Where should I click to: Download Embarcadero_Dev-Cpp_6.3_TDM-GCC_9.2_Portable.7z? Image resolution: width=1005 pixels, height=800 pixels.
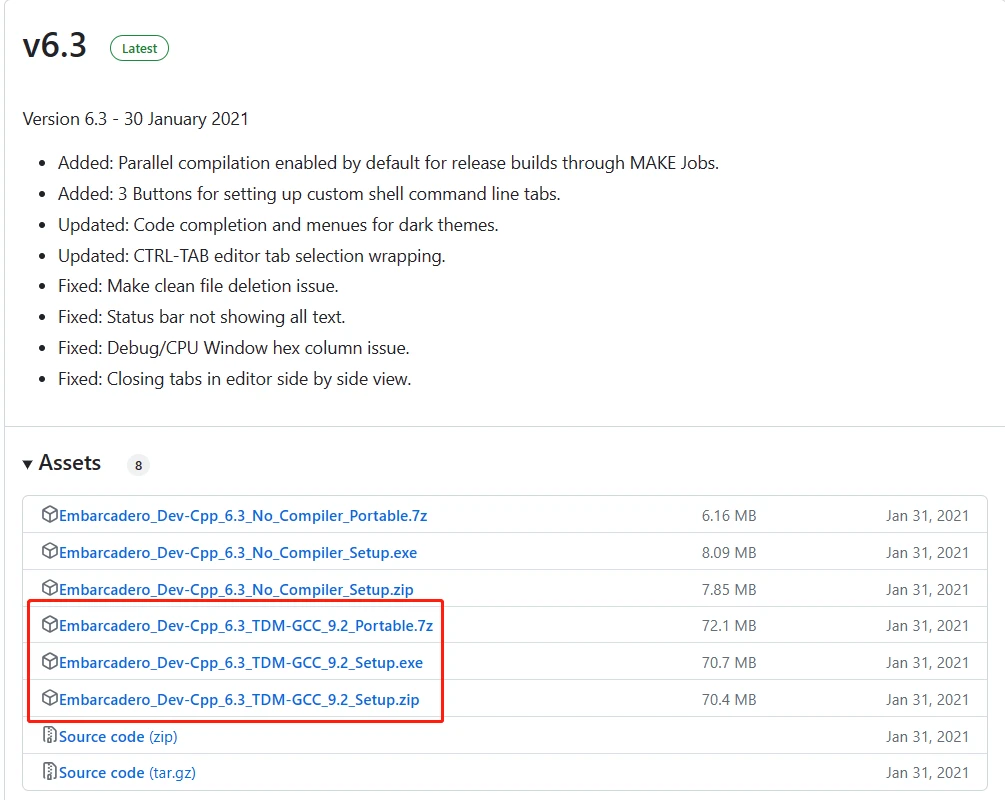click(x=246, y=626)
